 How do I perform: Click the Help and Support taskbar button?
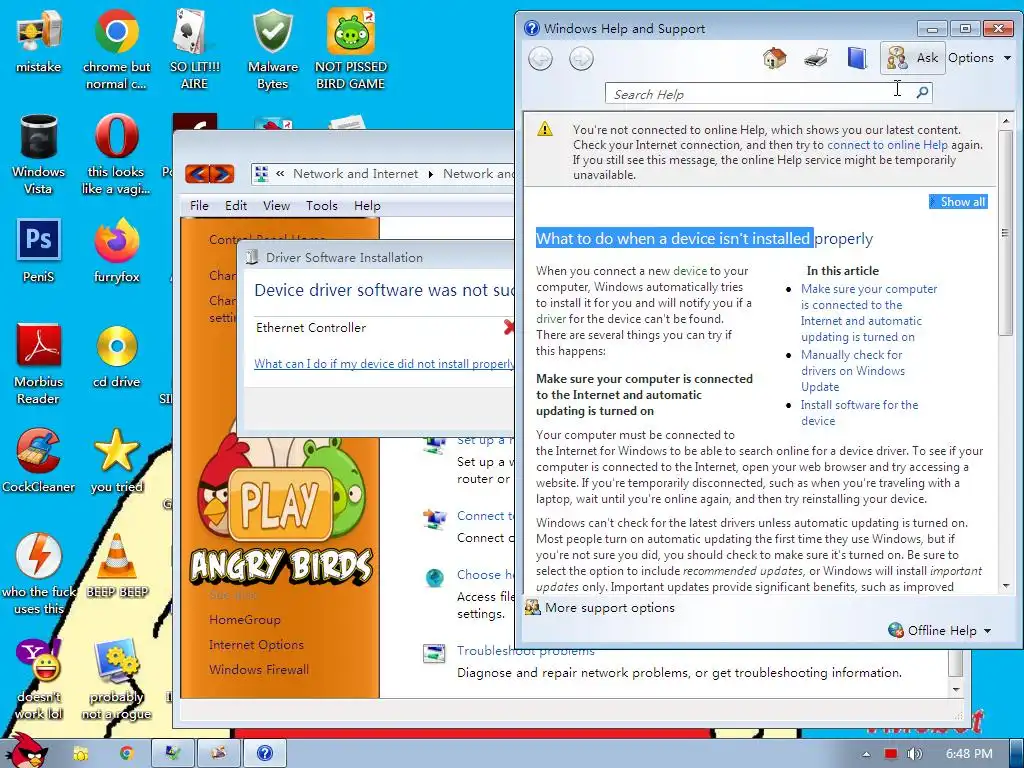[264, 753]
